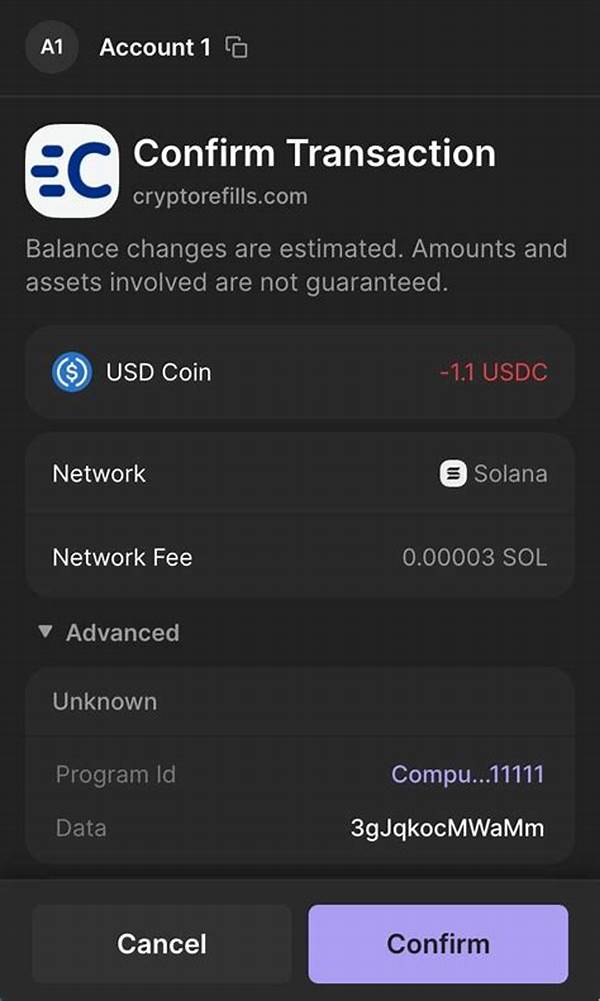Viewport: 600px width, 1001px height.
Task: Click the Network row label
Action: point(99,473)
